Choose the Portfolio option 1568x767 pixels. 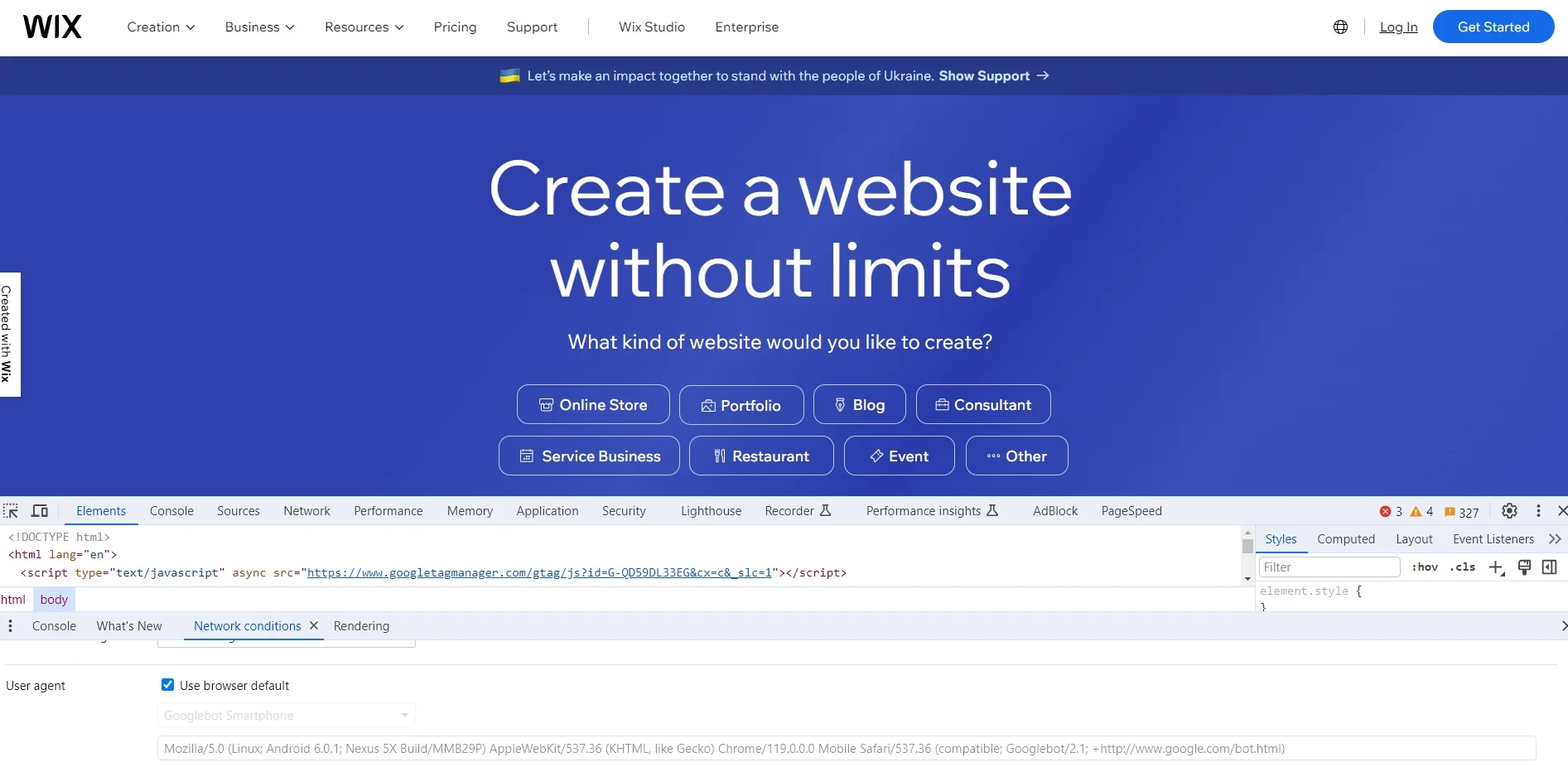coord(741,405)
